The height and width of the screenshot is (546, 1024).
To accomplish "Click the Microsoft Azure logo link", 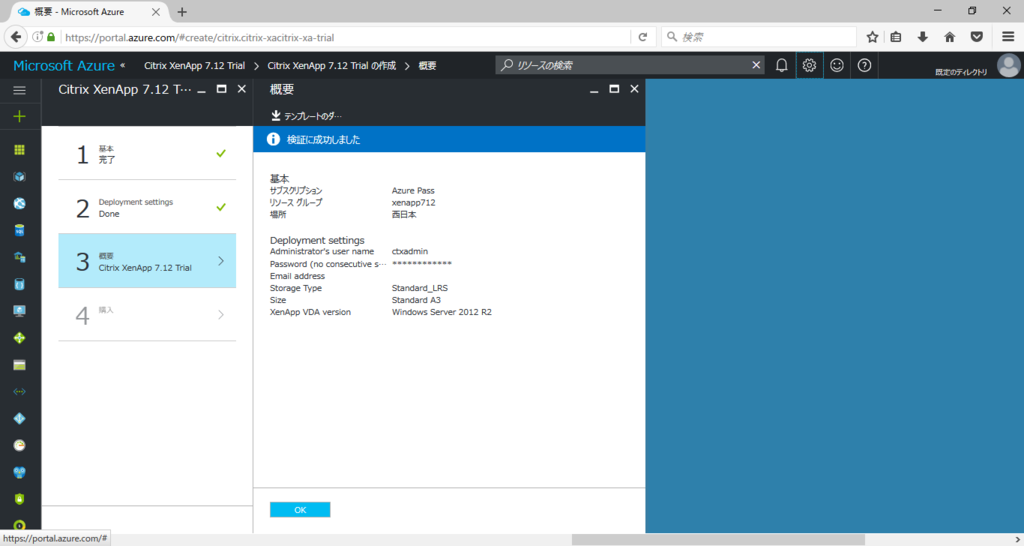I will pos(64,65).
